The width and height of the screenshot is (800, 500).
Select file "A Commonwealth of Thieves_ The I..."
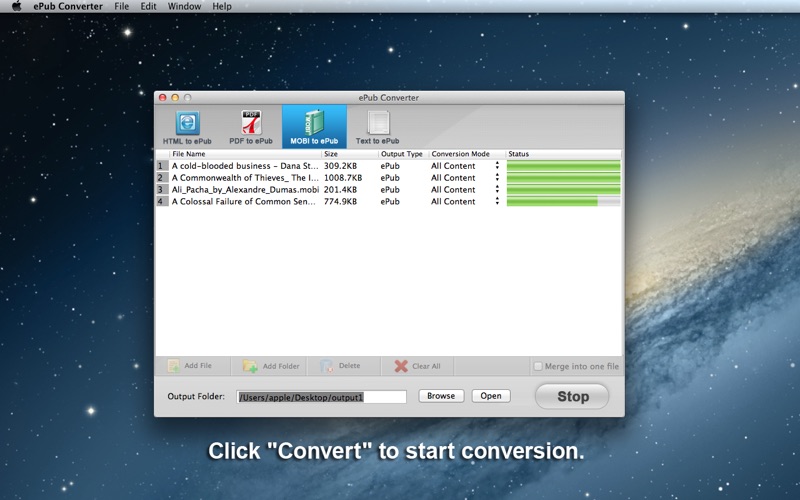coord(245,178)
